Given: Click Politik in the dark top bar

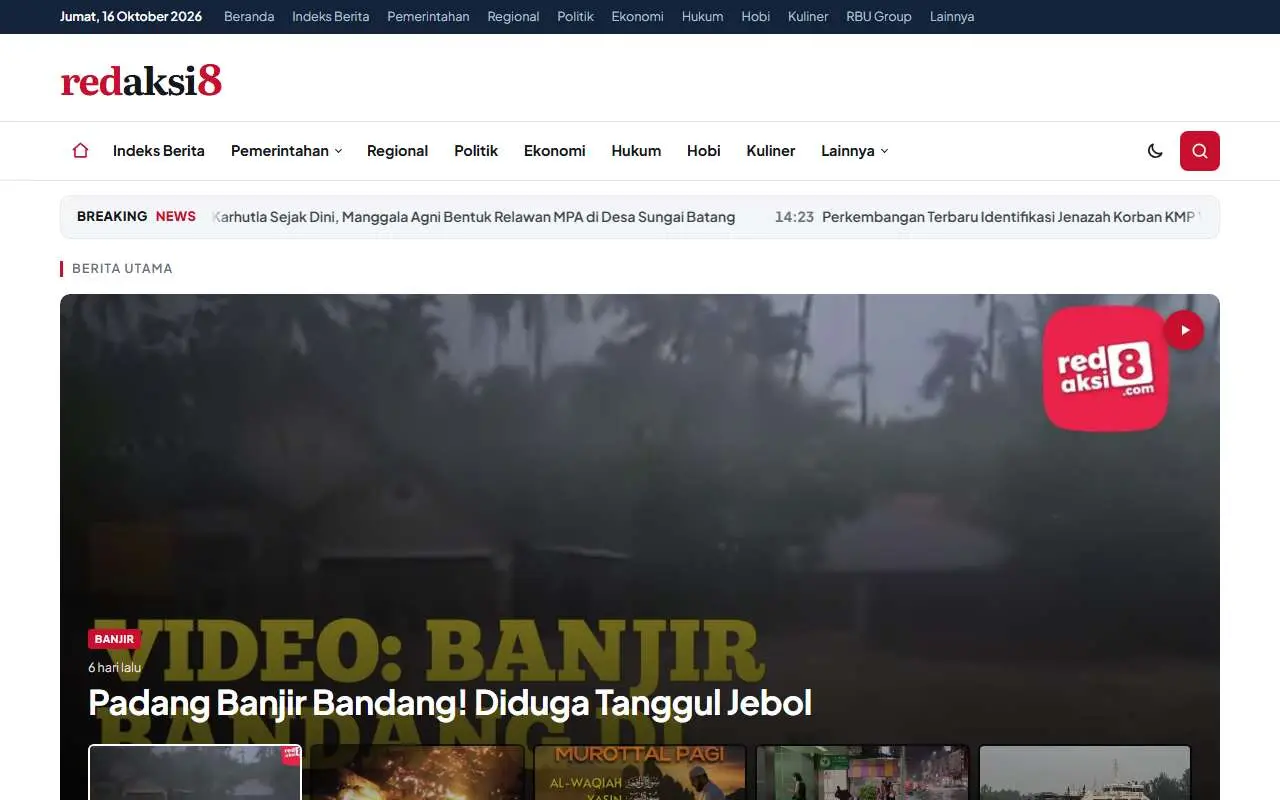Looking at the screenshot, I should tap(576, 17).
